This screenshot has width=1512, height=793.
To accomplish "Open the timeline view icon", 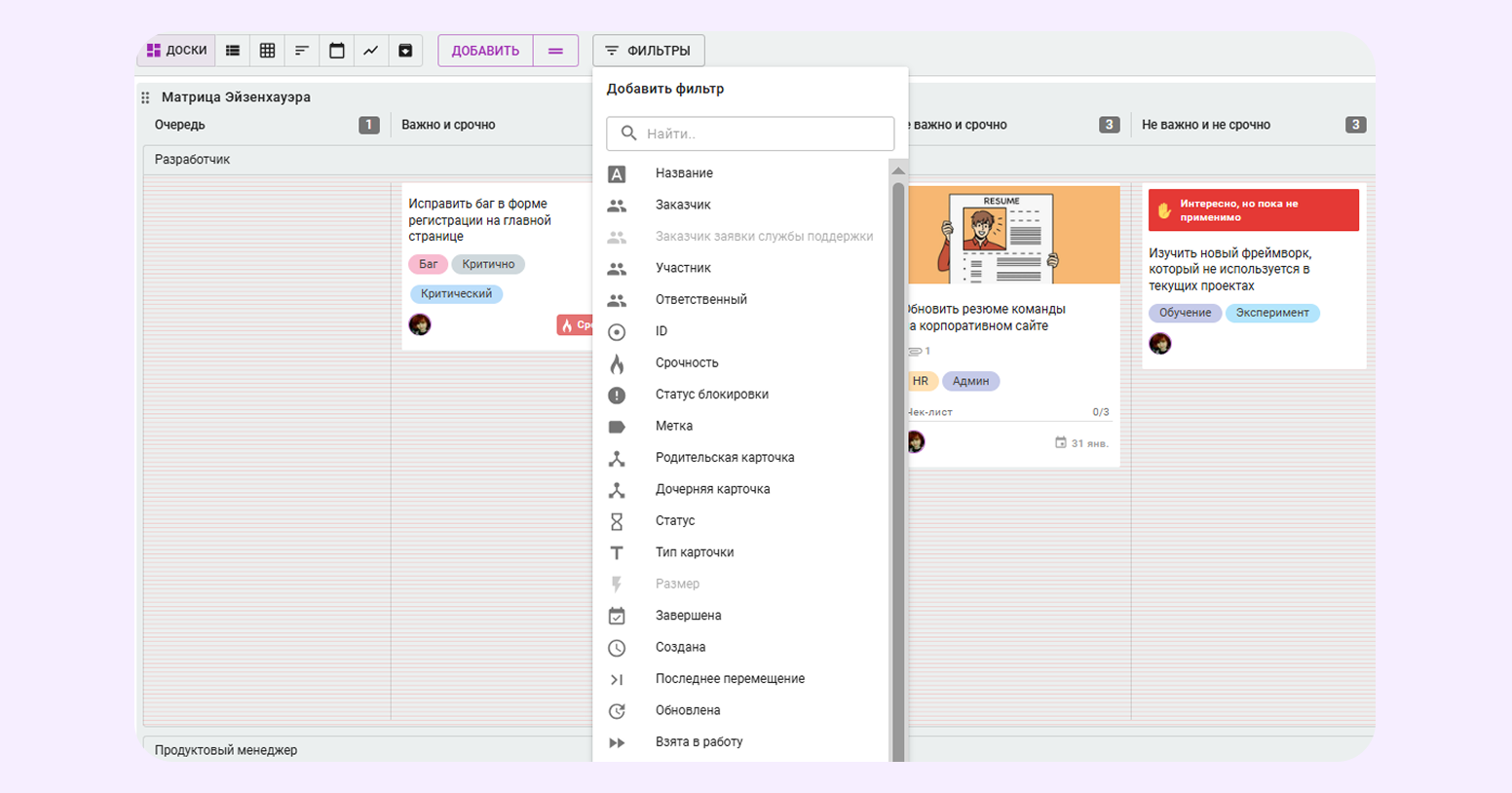I will point(302,51).
